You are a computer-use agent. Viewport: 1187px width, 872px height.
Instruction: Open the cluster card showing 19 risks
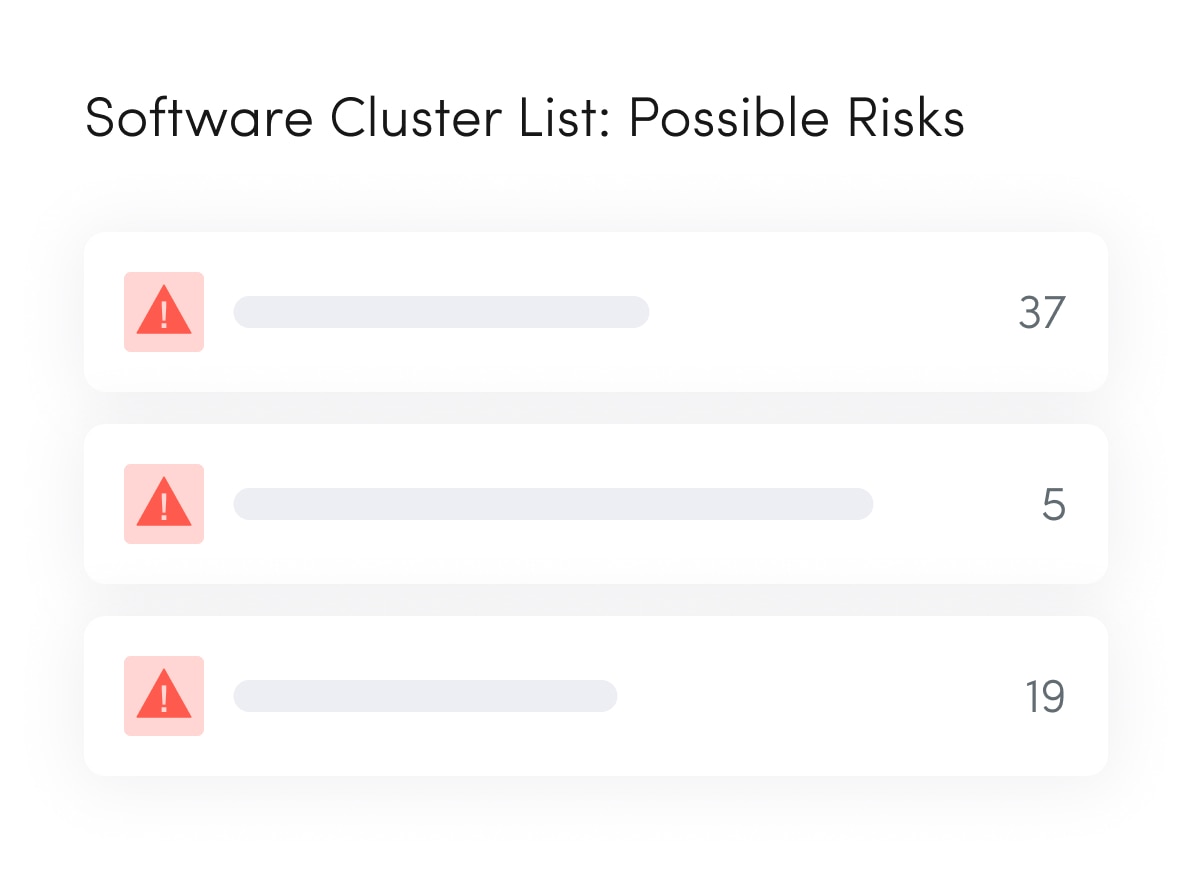595,749
